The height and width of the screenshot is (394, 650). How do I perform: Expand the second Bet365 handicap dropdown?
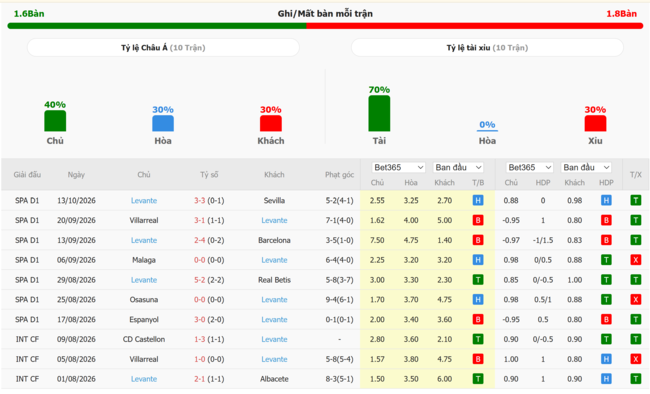tap(530, 167)
